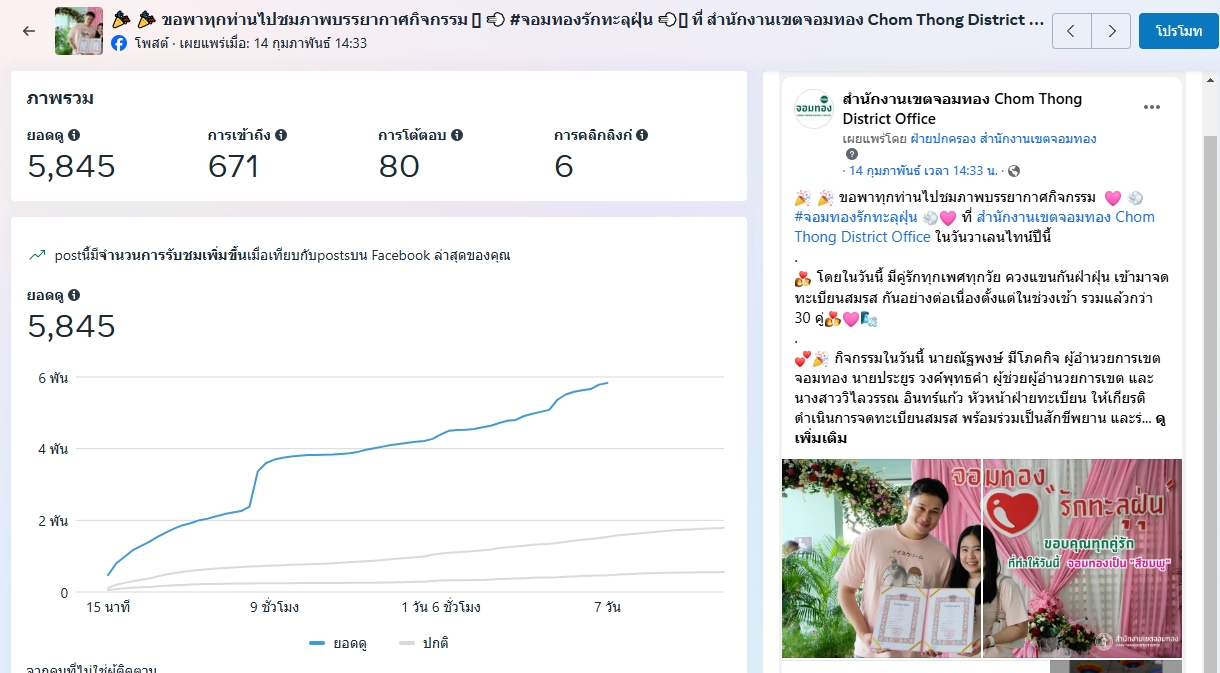Click the blue โปรโมท button

coord(1178,31)
